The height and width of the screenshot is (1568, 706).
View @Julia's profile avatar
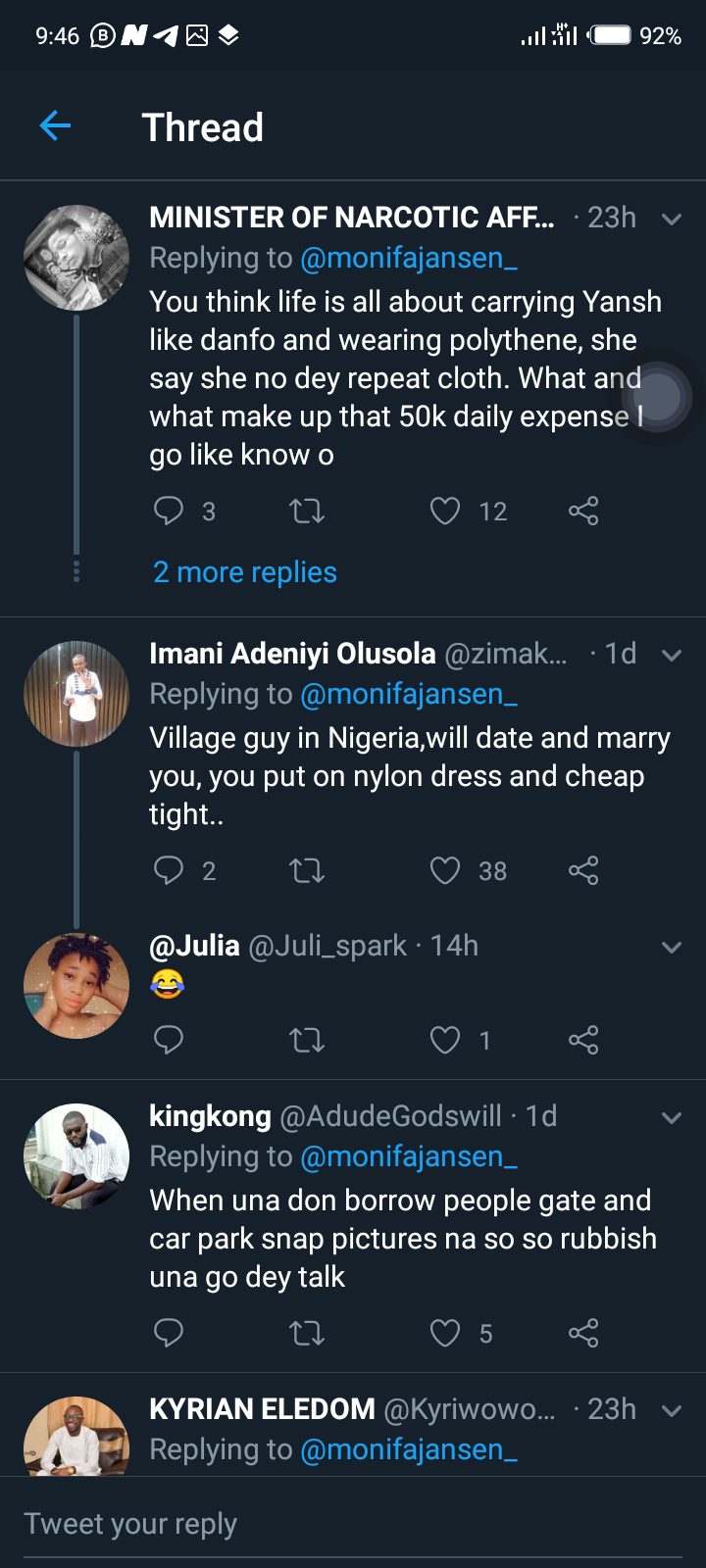coord(76,986)
